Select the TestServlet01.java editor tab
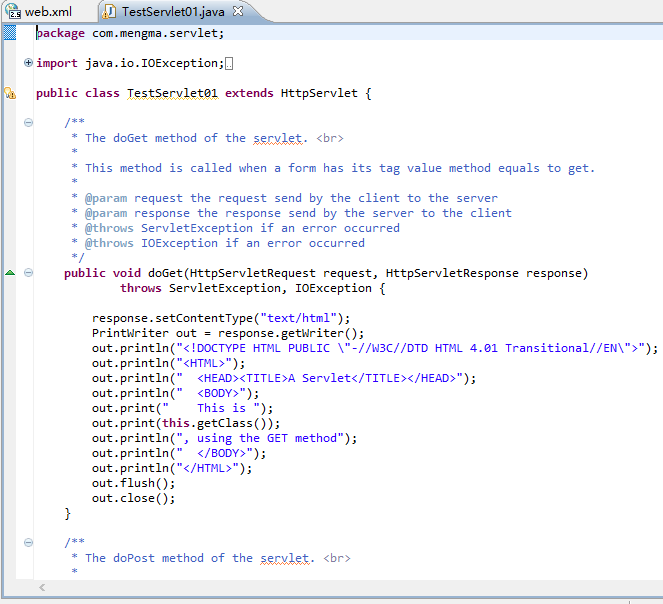The width and height of the screenshot is (663, 604). click(174, 12)
